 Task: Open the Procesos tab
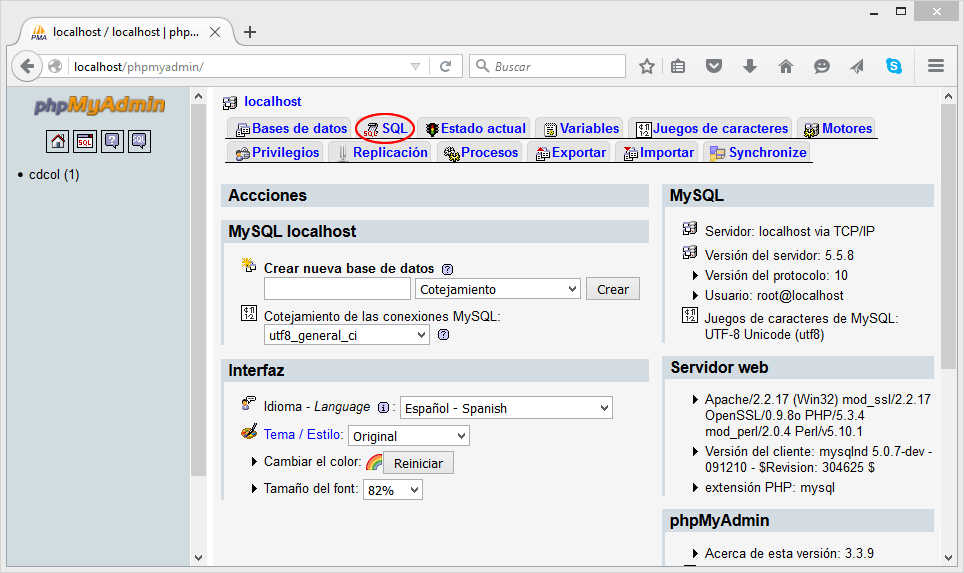point(481,152)
